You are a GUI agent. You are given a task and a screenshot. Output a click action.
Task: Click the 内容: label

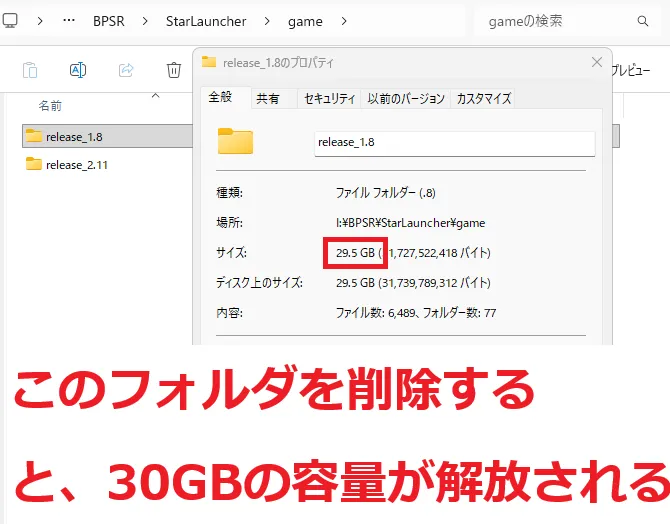click(x=229, y=313)
